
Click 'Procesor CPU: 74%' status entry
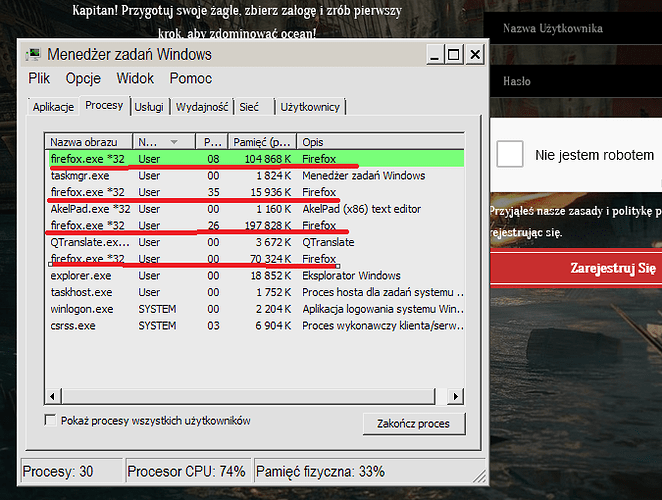click(x=186, y=471)
